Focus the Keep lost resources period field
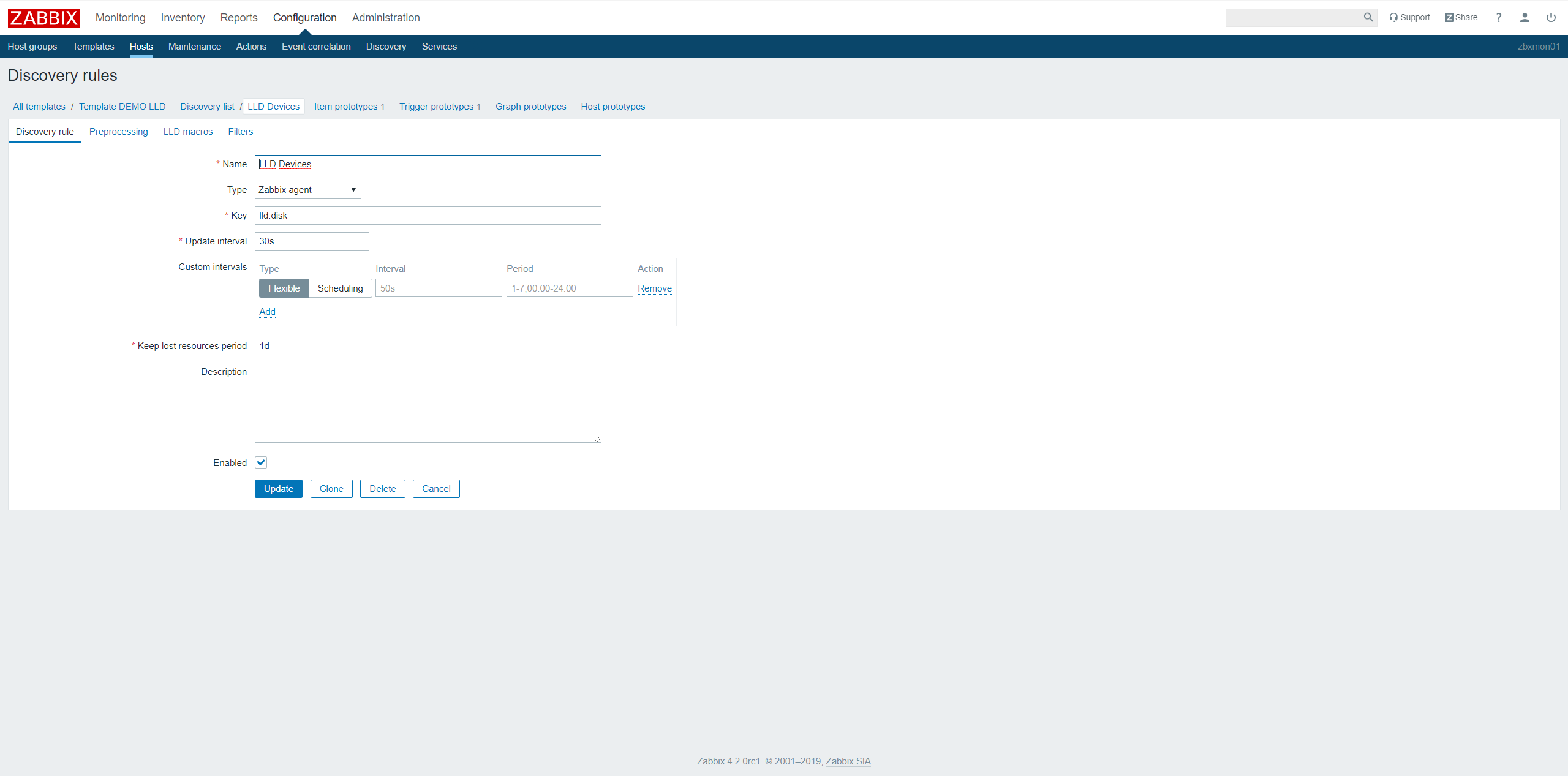This screenshot has width=1568, height=776. (x=312, y=346)
